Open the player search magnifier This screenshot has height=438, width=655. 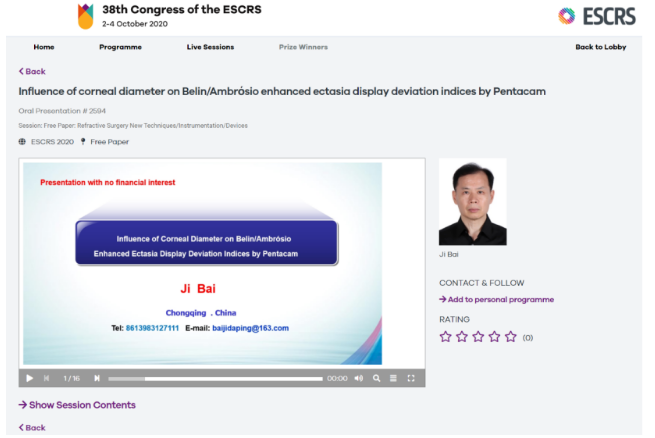coord(376,378)
